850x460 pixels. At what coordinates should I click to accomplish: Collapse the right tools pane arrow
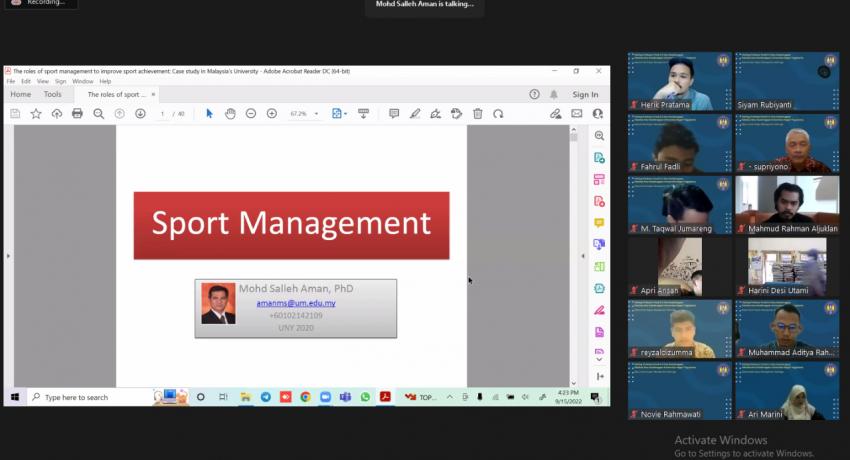click(583, 256)
